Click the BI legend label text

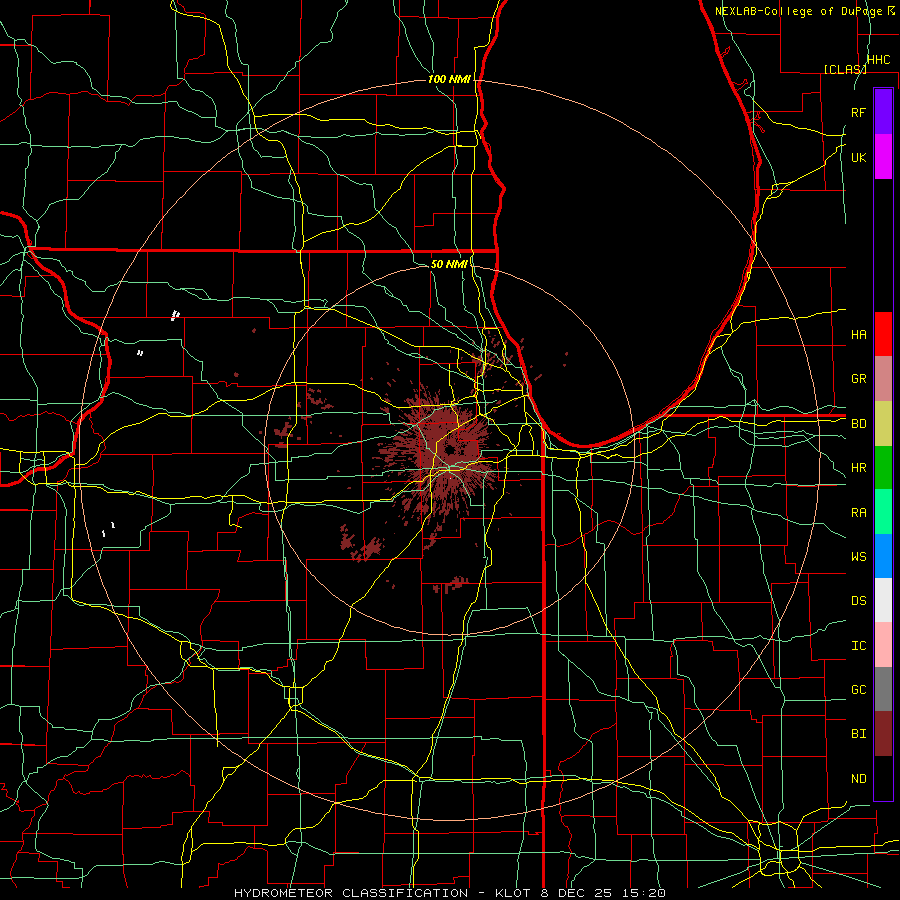pyautogui.click(x=858, y=734)
